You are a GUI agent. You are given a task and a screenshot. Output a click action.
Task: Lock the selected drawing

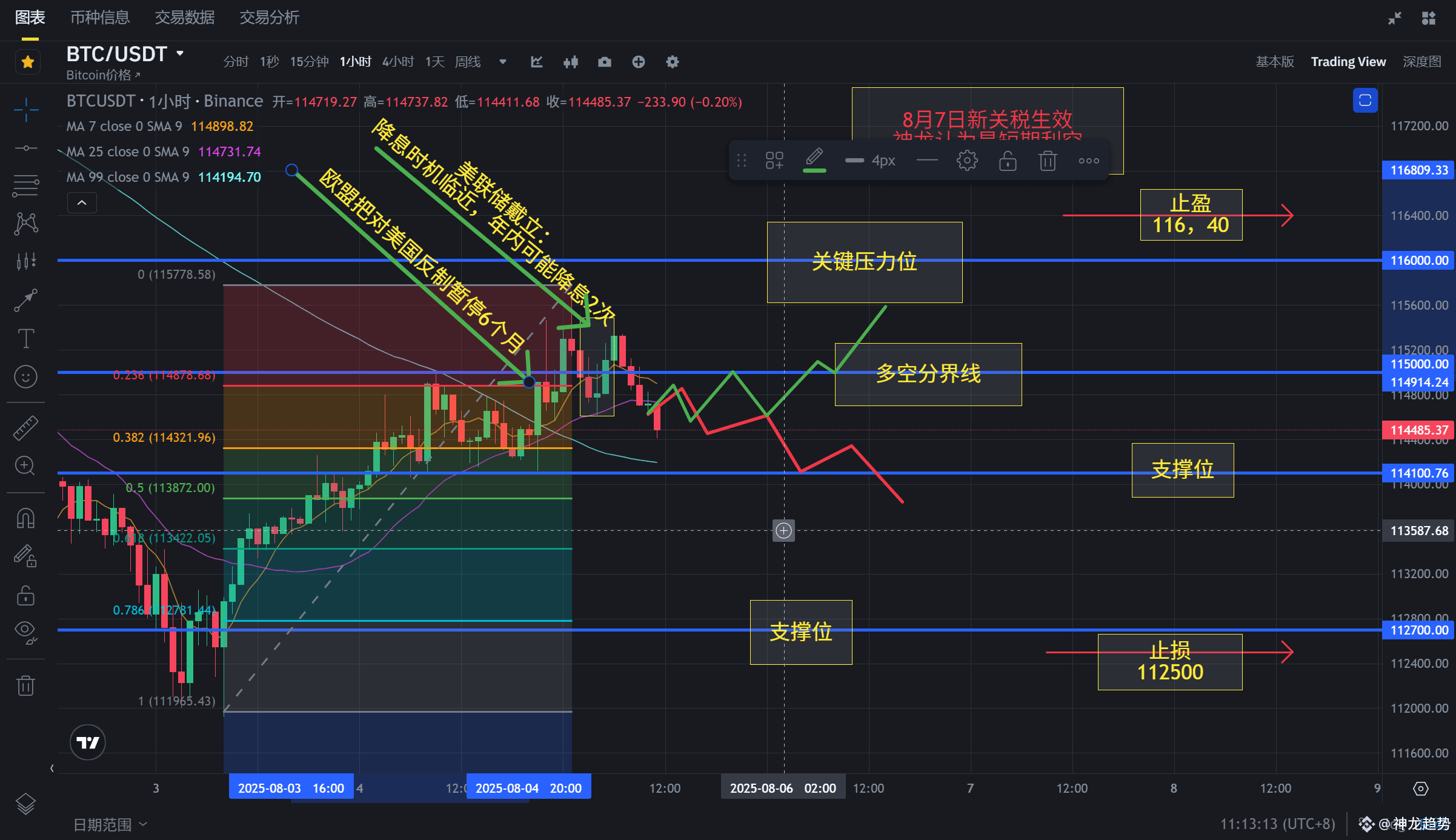click(x=1008, y=161)
